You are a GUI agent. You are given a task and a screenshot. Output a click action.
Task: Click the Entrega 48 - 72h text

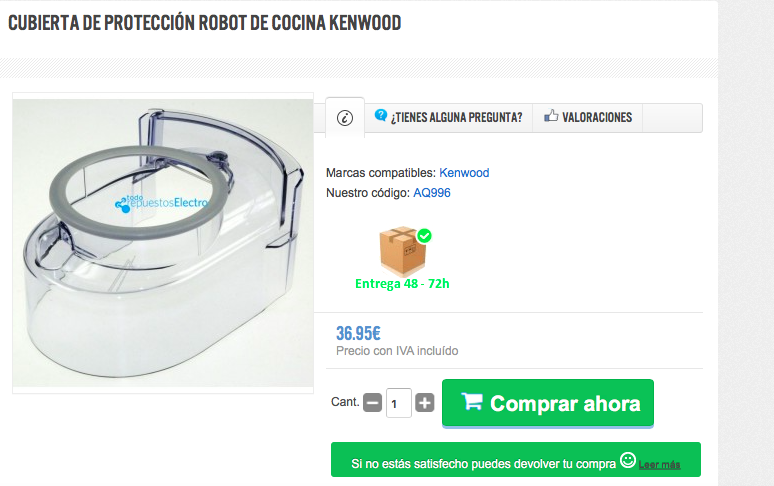402,284
